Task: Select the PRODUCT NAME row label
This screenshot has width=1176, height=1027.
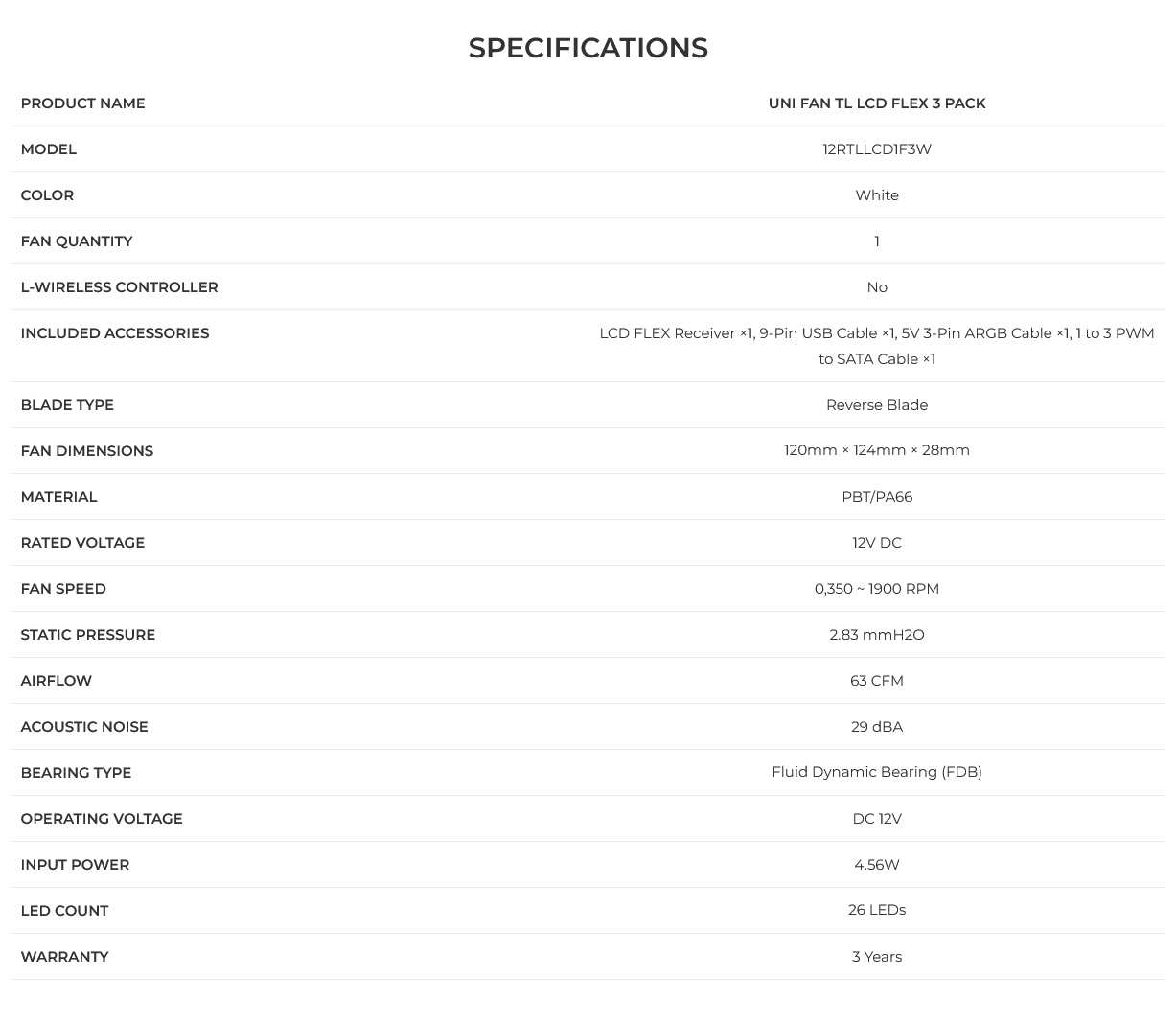Action: (x=82, y=103)
